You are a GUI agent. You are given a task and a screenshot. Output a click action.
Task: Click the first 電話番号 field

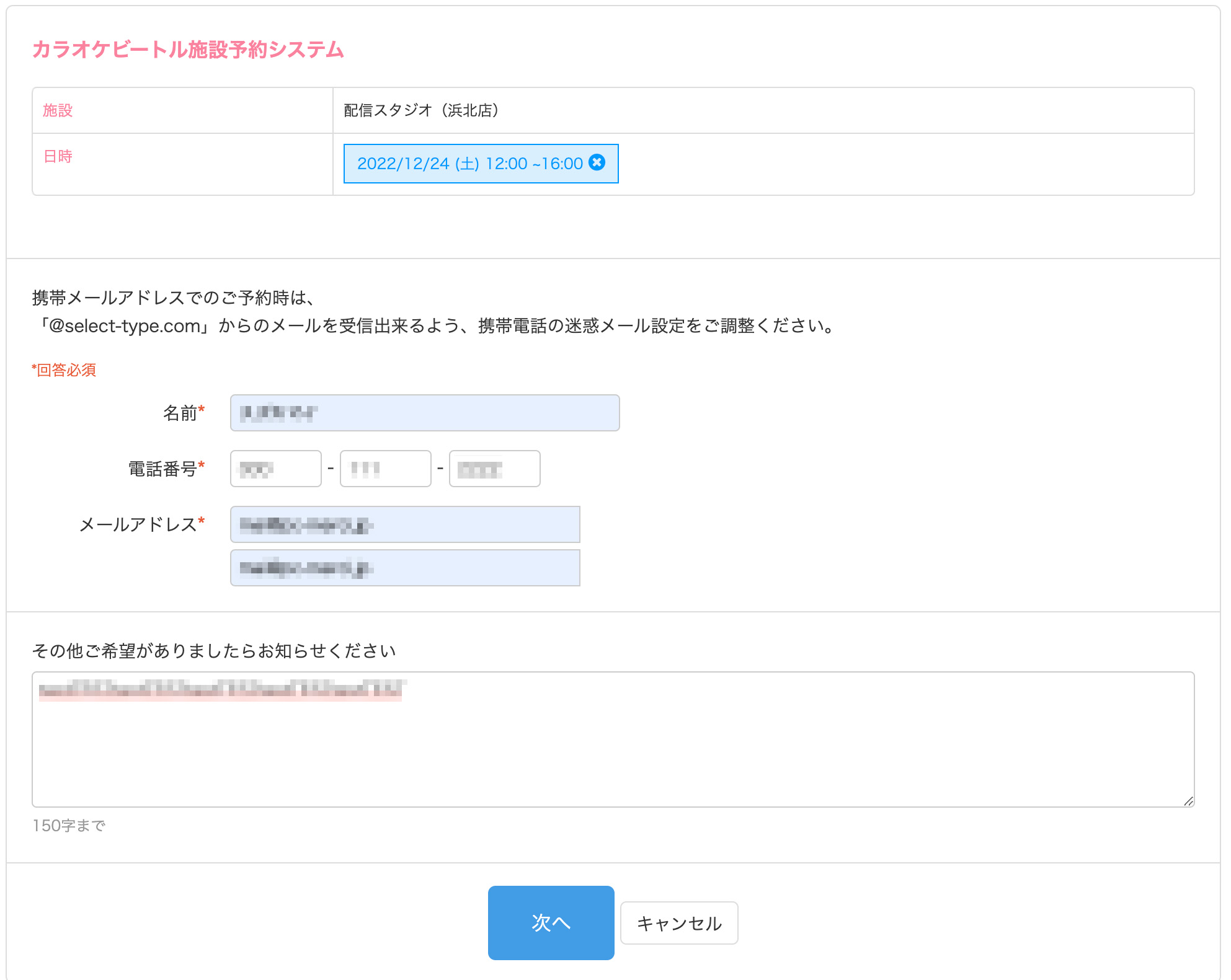pyautogui.click(x=276, y=469)
